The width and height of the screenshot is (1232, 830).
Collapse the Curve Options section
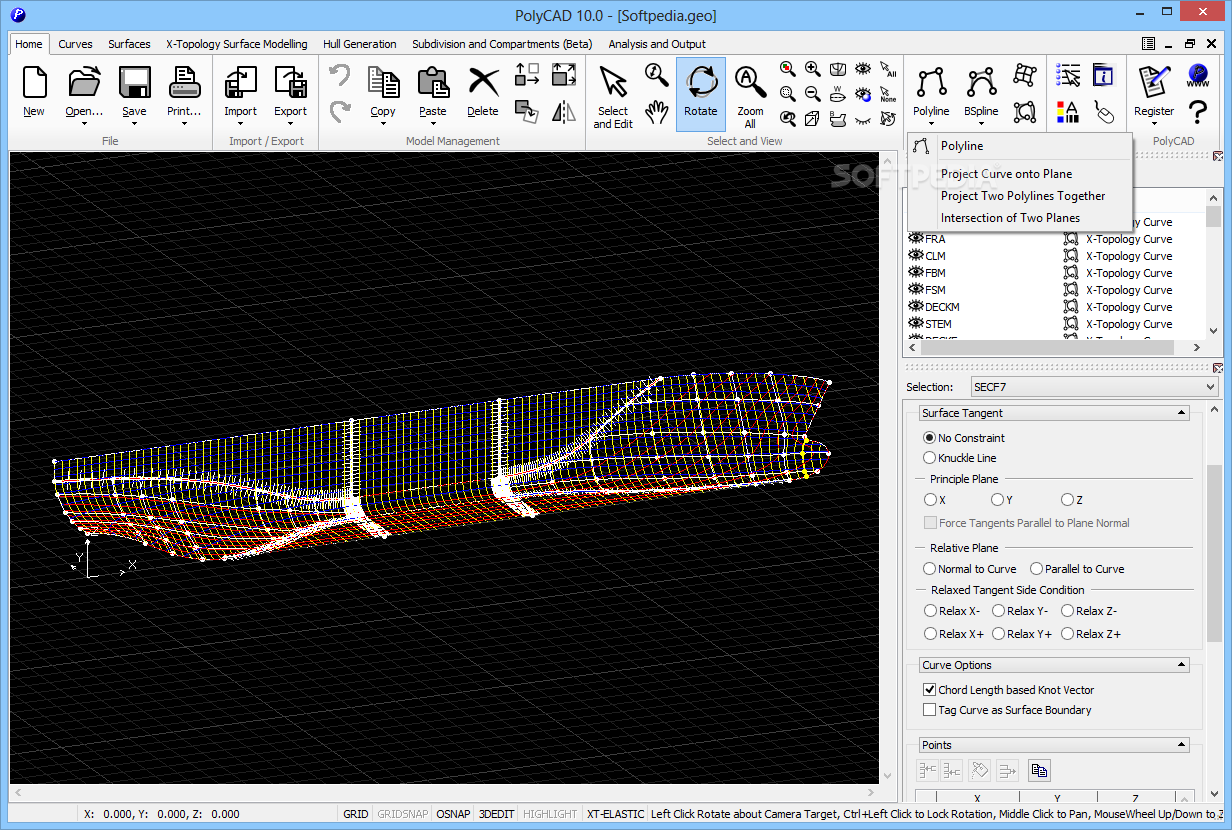click(x=1181, y=665)
